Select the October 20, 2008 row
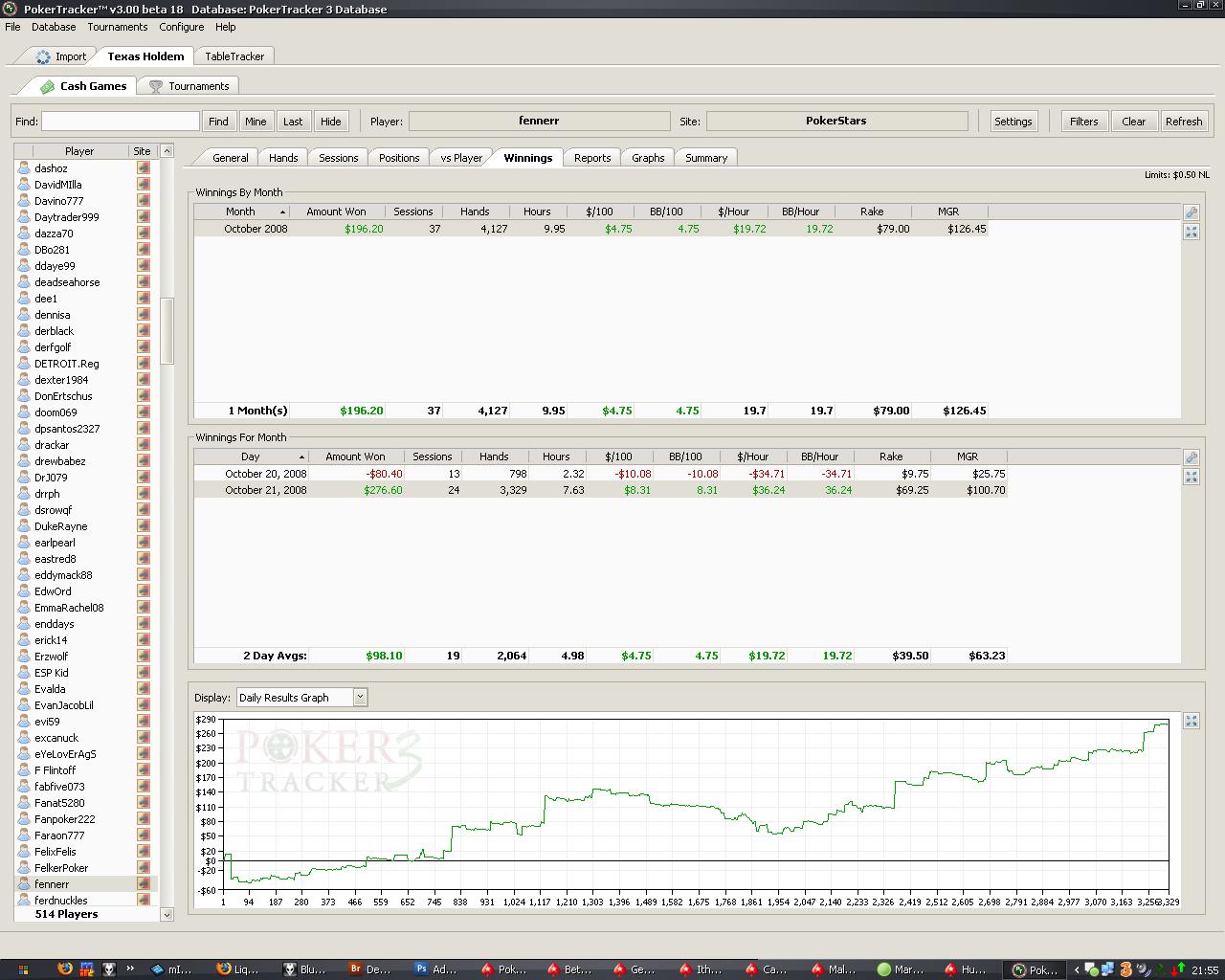1225x980 pixels. click(600, 474)
